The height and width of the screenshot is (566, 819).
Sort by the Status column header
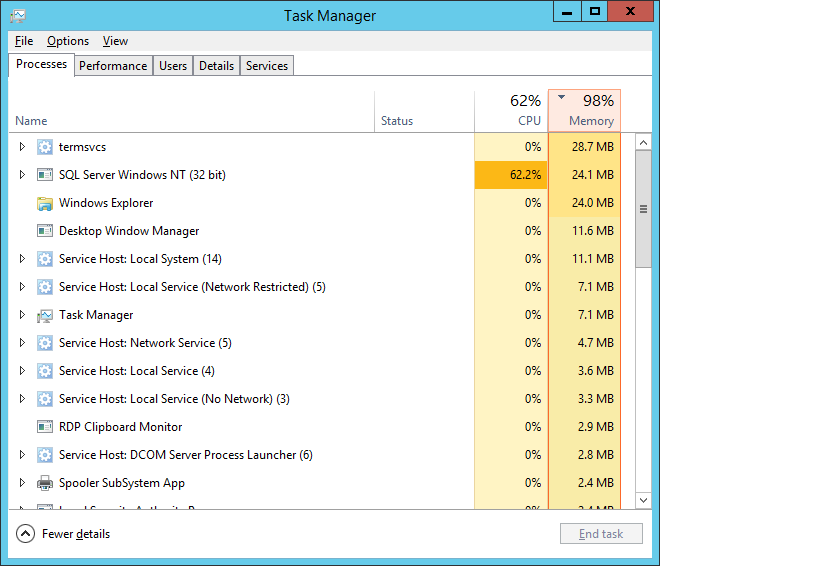point(424,111)
